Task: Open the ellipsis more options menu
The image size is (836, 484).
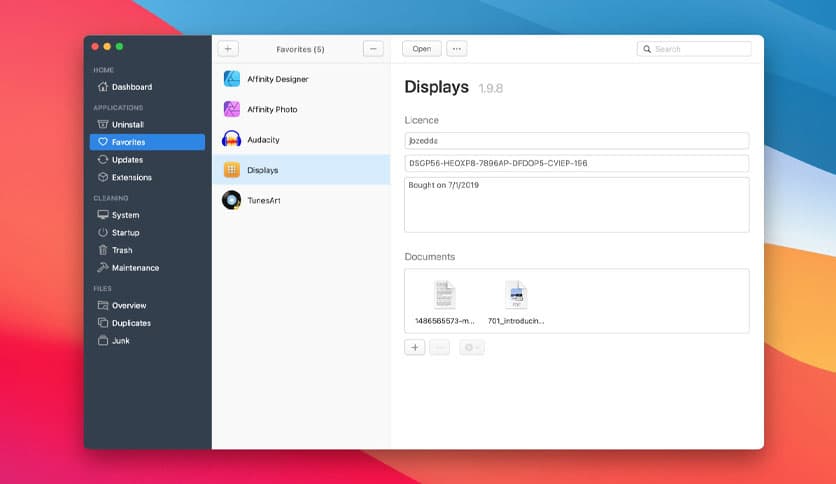Action: pos(456,49)
